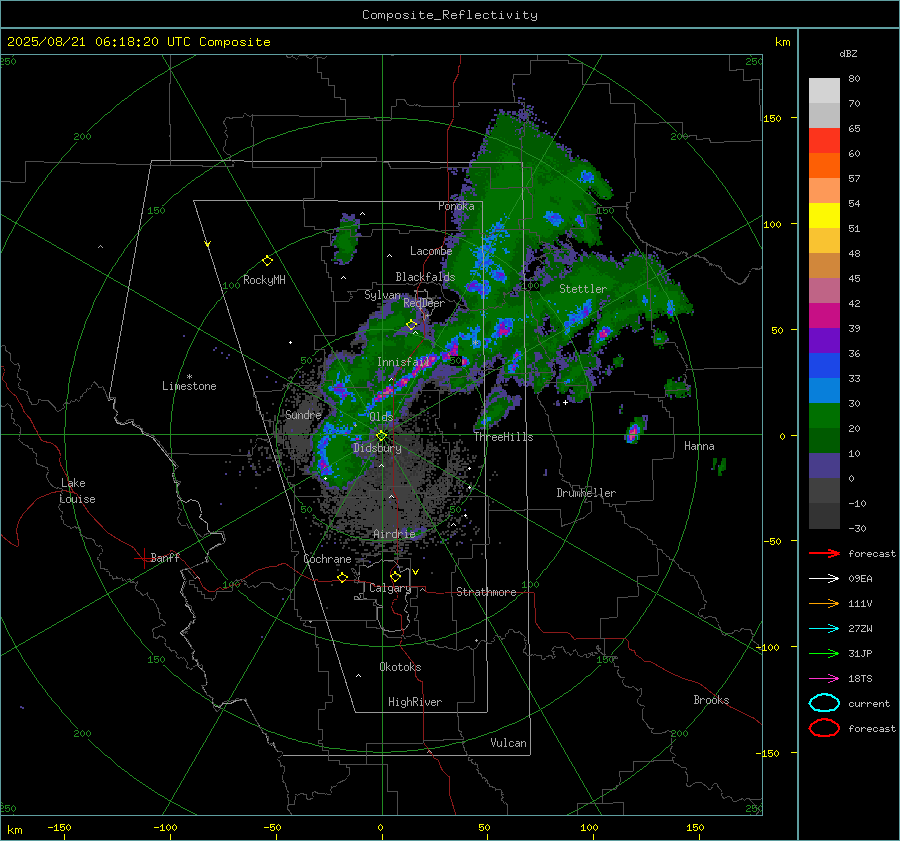Click the yellow diamond marker at Red Deer
900x841 pixels.
pos(411,325)
